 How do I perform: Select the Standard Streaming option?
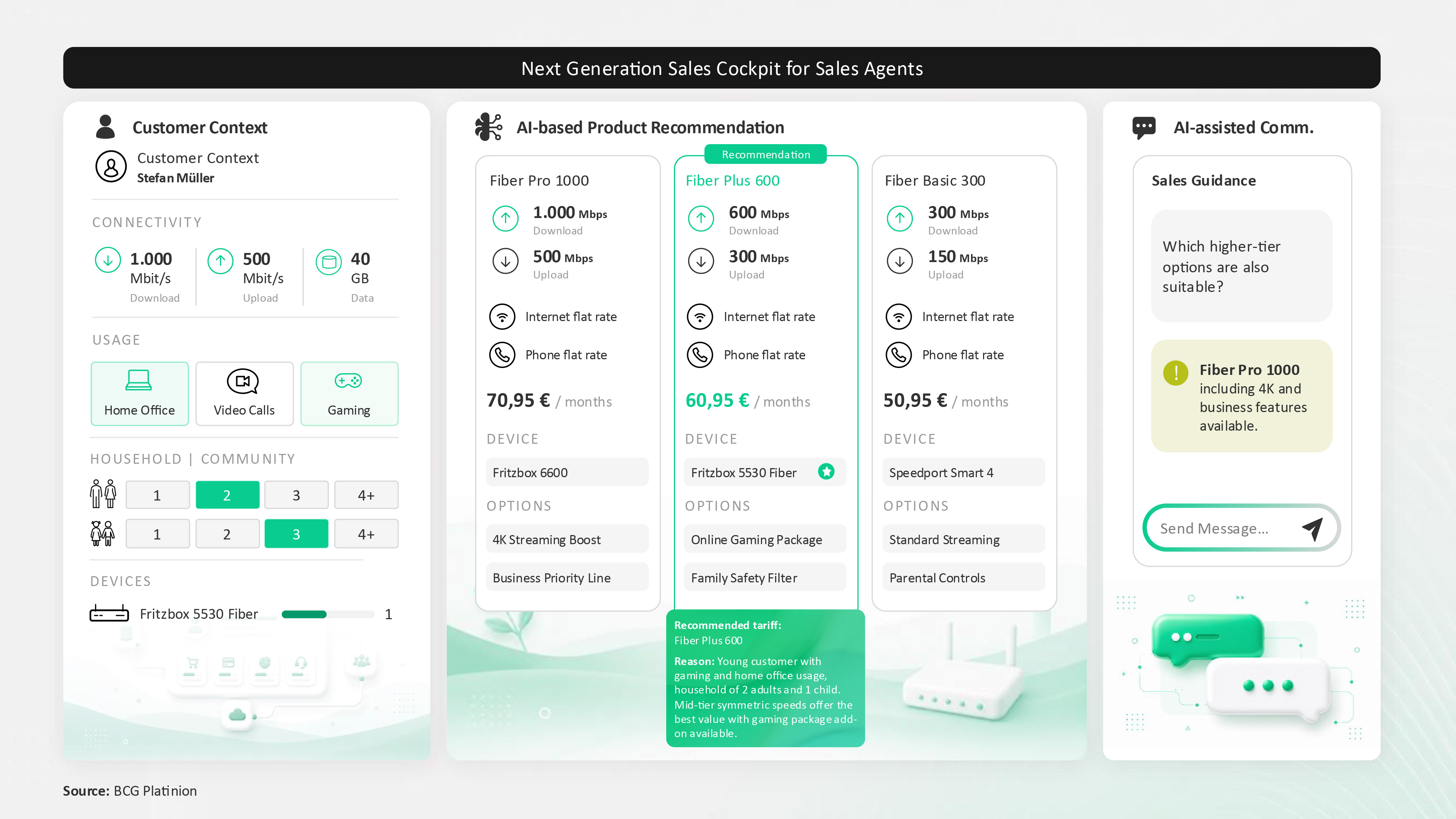pyautogui.click(x=964, y=539)
